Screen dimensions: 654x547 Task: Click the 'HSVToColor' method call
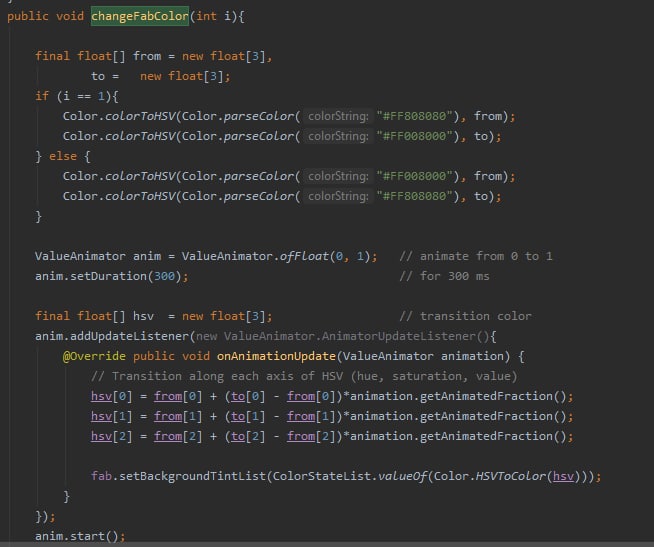click(511, 476)
